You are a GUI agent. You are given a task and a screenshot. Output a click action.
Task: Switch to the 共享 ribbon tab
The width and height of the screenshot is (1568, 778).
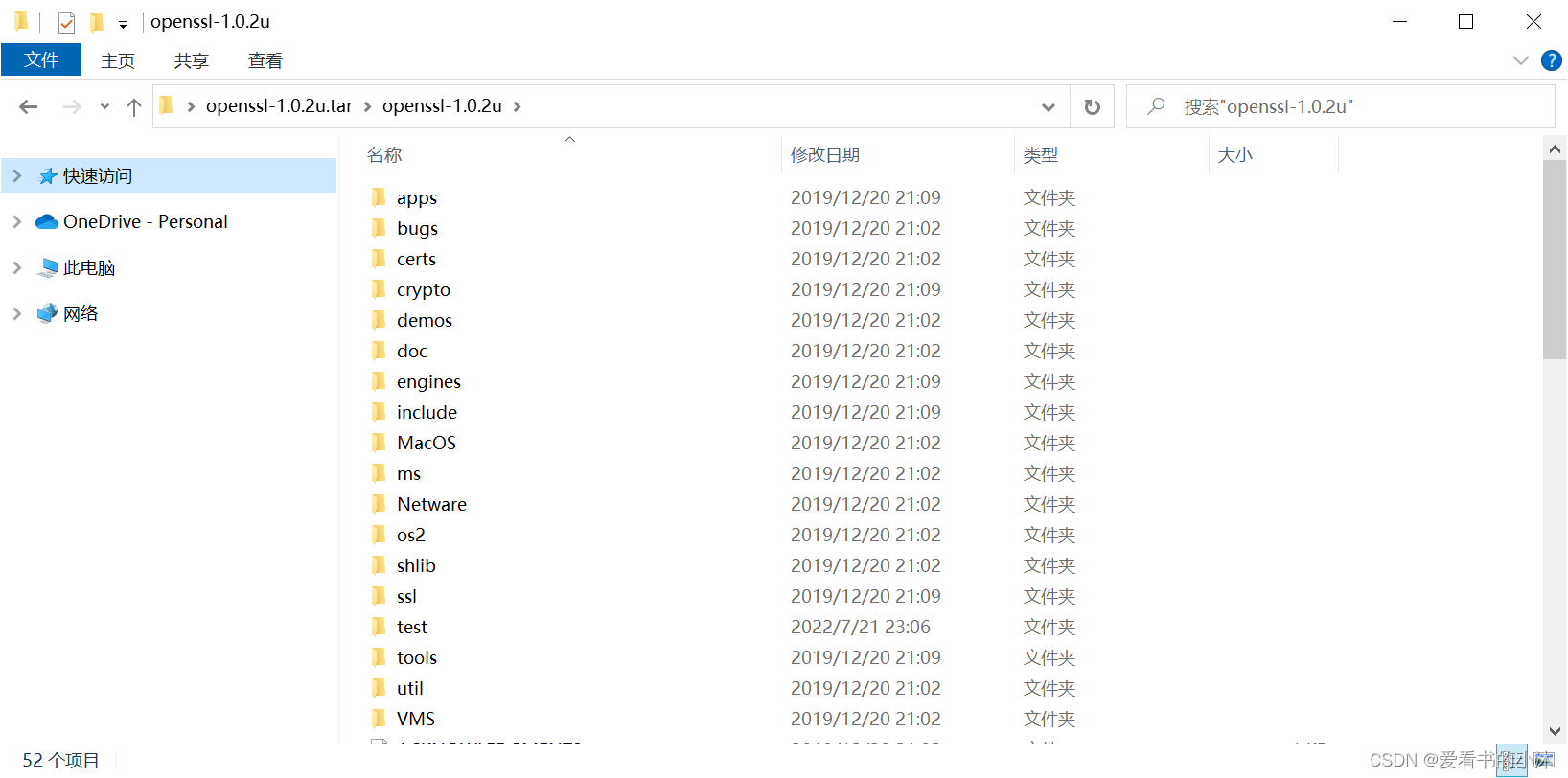click(192, 60)
